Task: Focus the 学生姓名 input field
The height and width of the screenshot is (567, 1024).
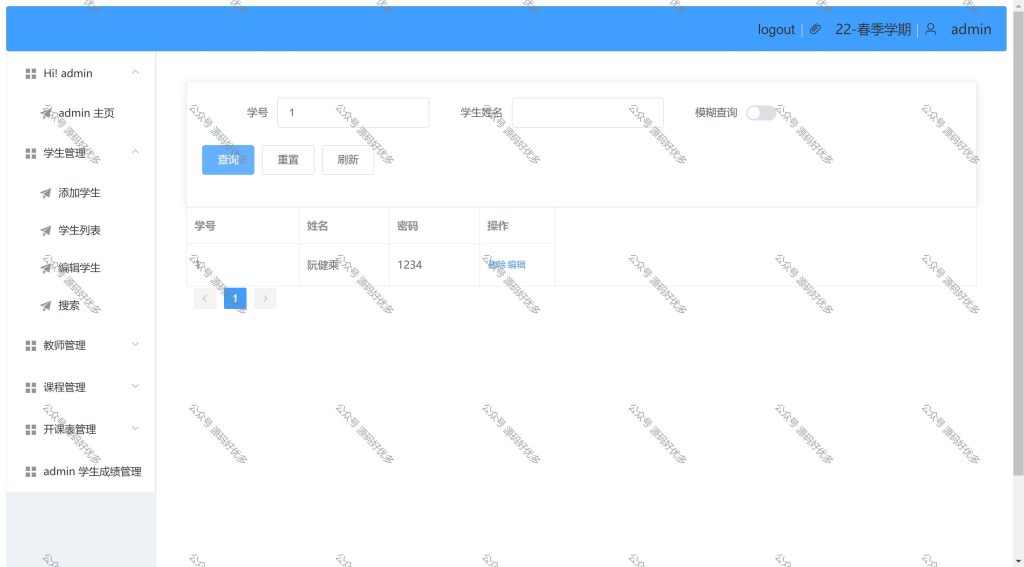Action: click(x=588, y=113)
